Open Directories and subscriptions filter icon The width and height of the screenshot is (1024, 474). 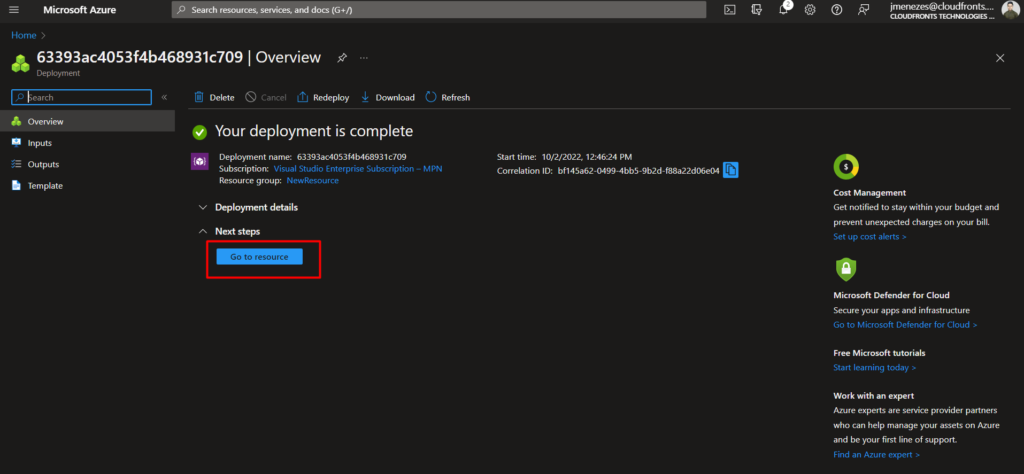[x=757, y=10]
